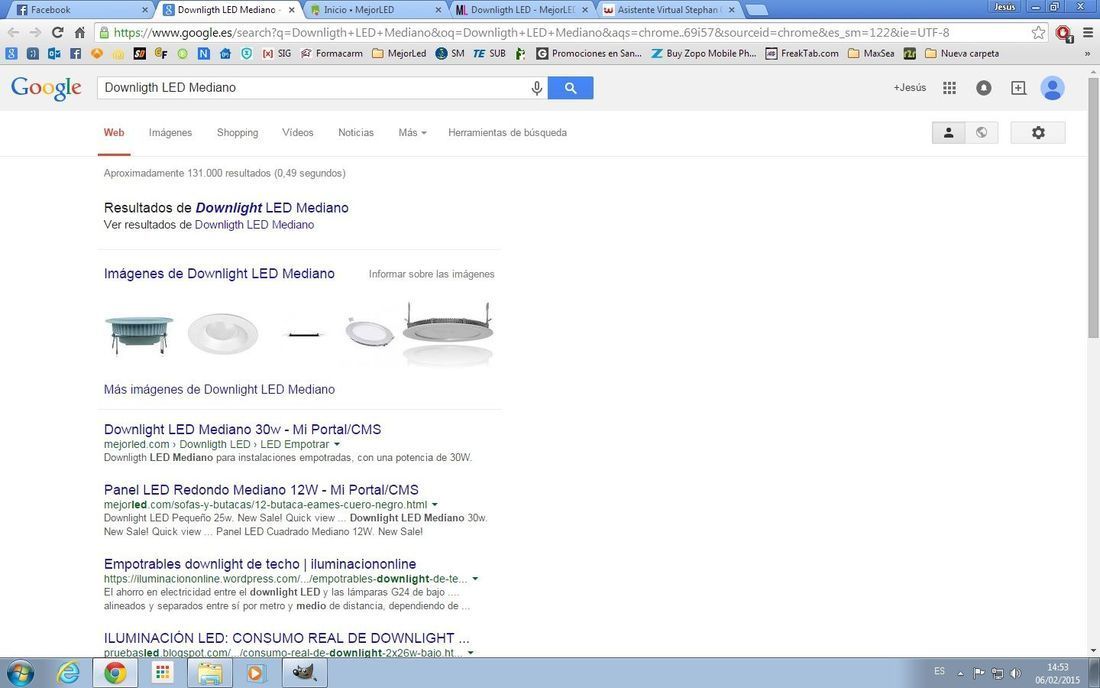Open the Google bookmark with blue g icon
Screen dimensions: 1100x688
pos(11,53)
